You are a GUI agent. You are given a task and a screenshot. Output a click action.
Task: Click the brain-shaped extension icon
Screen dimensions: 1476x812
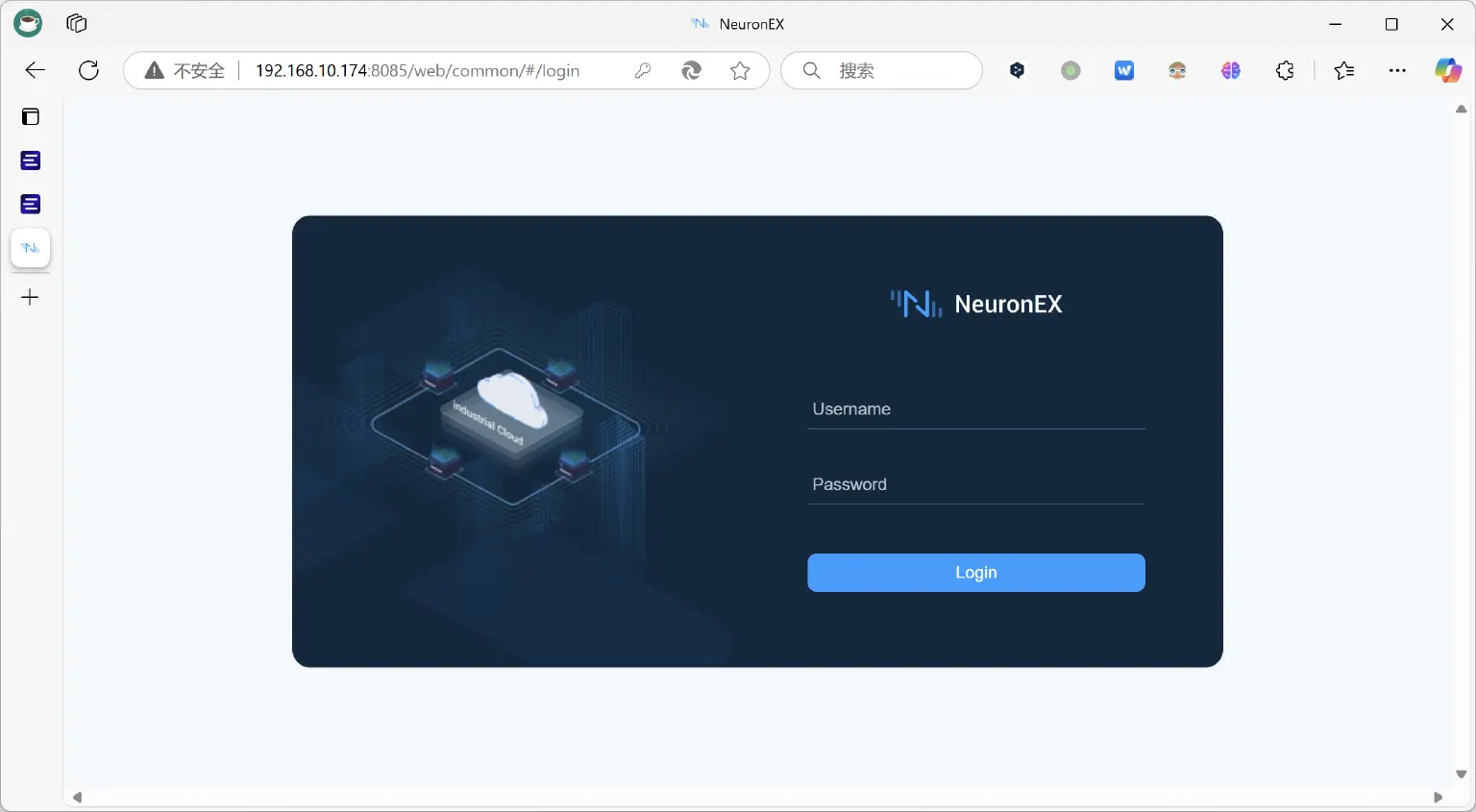pos(1231,70)
